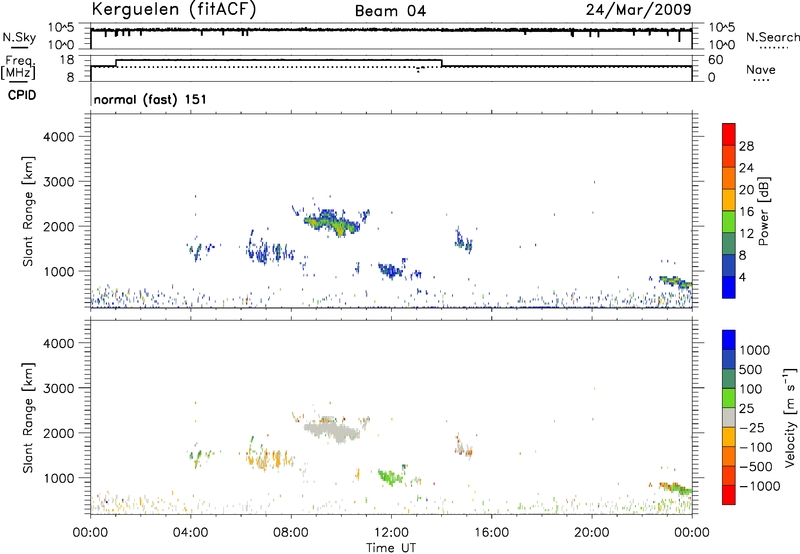Click the 'N.Search' legend label
Image resolution: width=800 pixels, height=554 pixels.
[x=773, y=37]
